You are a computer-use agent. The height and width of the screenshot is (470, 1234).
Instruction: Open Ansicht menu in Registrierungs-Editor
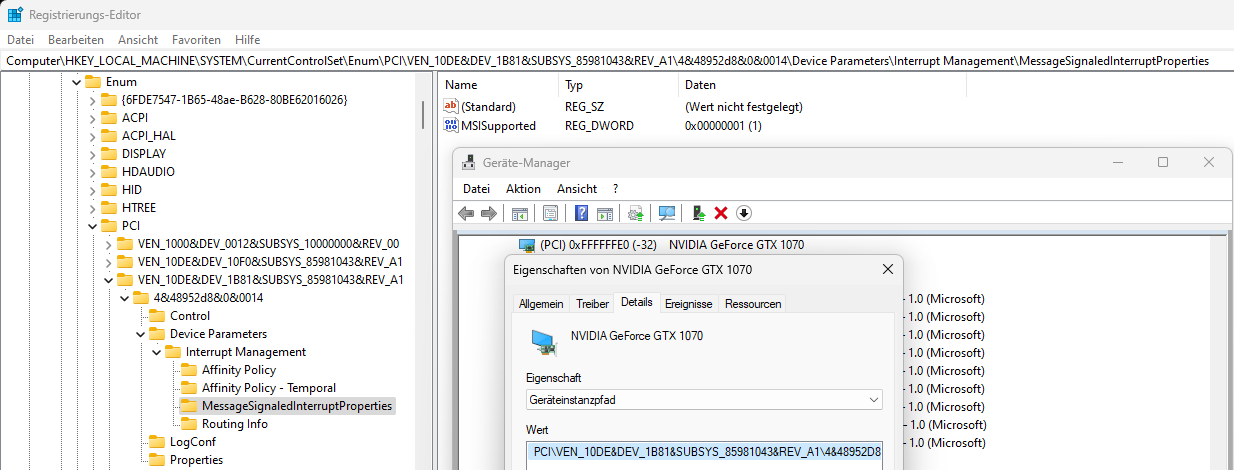[138, 40]
